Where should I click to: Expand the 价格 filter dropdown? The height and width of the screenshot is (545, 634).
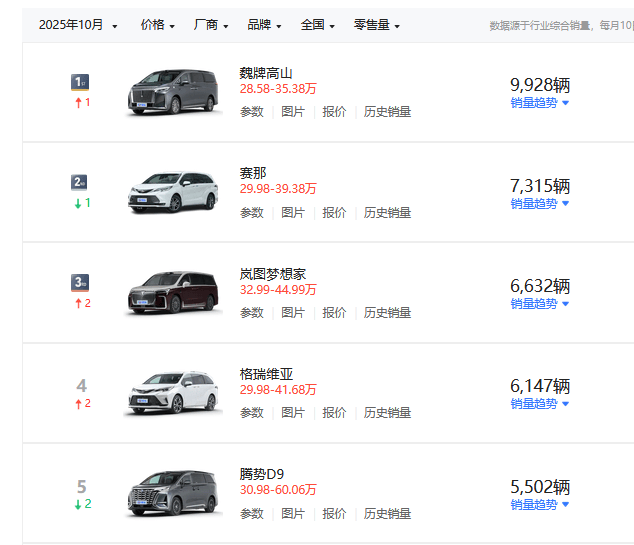tap(157, 25)
